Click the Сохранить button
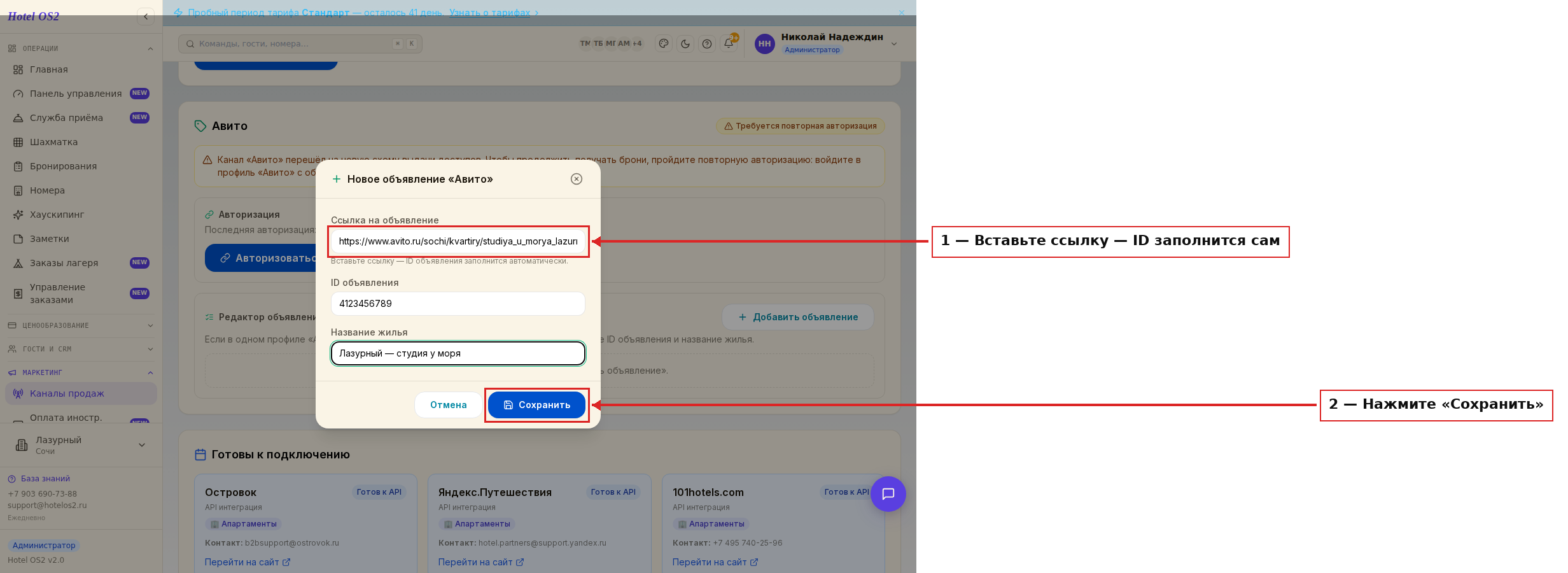Image resolution: width=1568 pixels, height=573 pixels. coord(536,405)
